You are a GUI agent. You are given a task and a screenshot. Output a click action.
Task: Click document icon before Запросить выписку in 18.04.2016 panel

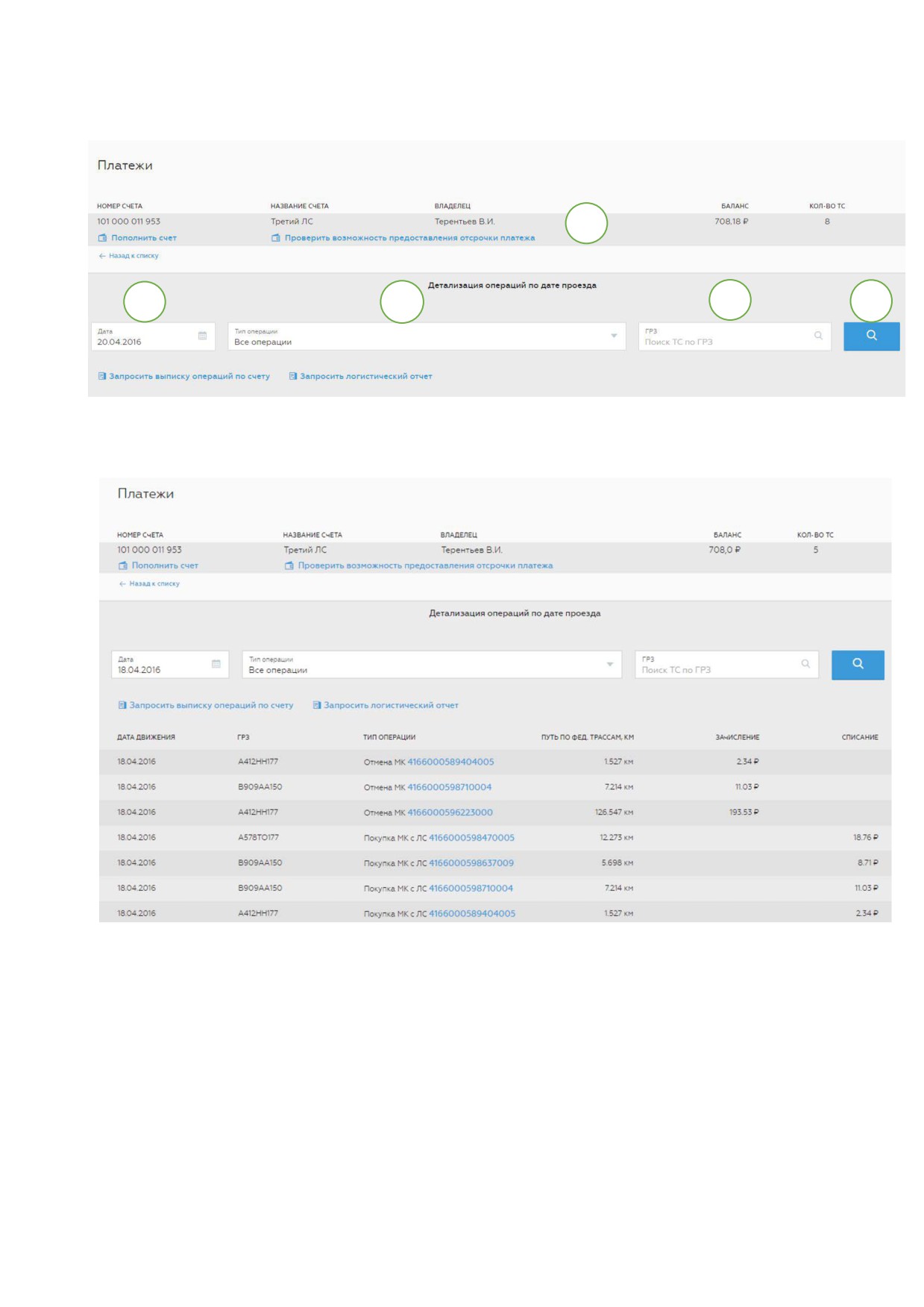pos(122,705)
